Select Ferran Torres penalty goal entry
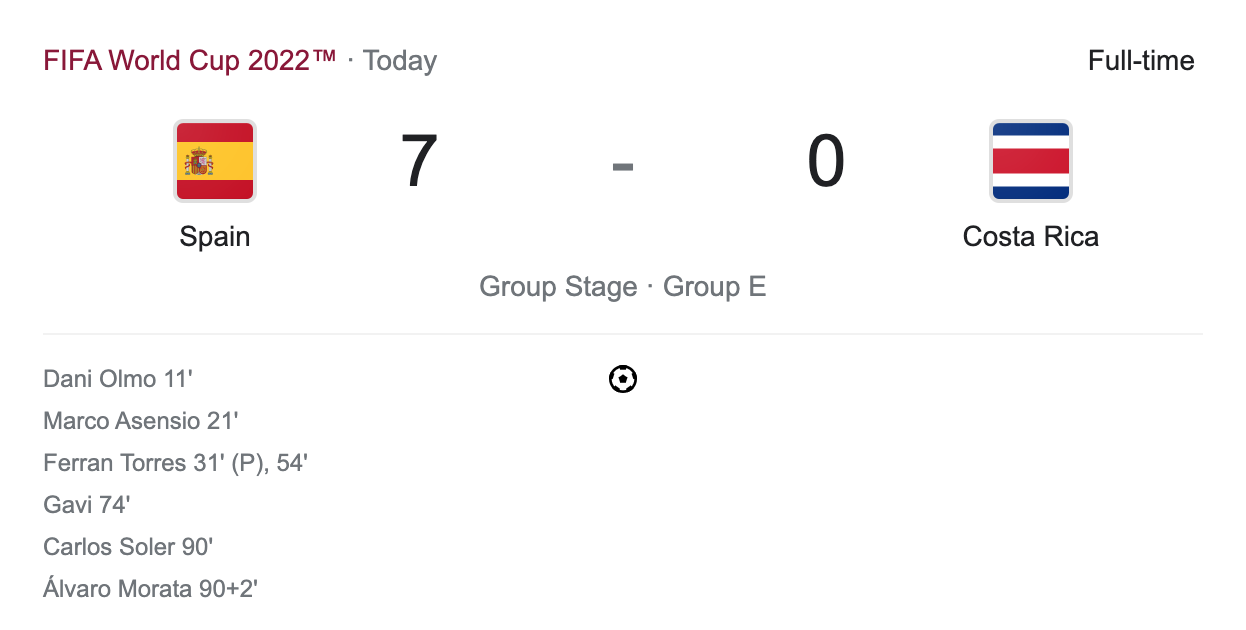This screenshot has height=630, width=1246. coord(175,463)
